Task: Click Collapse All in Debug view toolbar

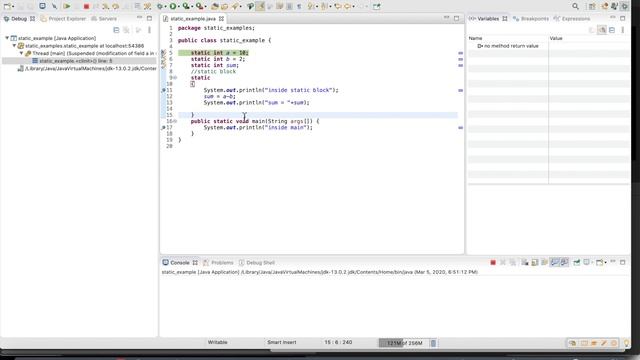Action: pyautogui.click(x=116, y=30)
